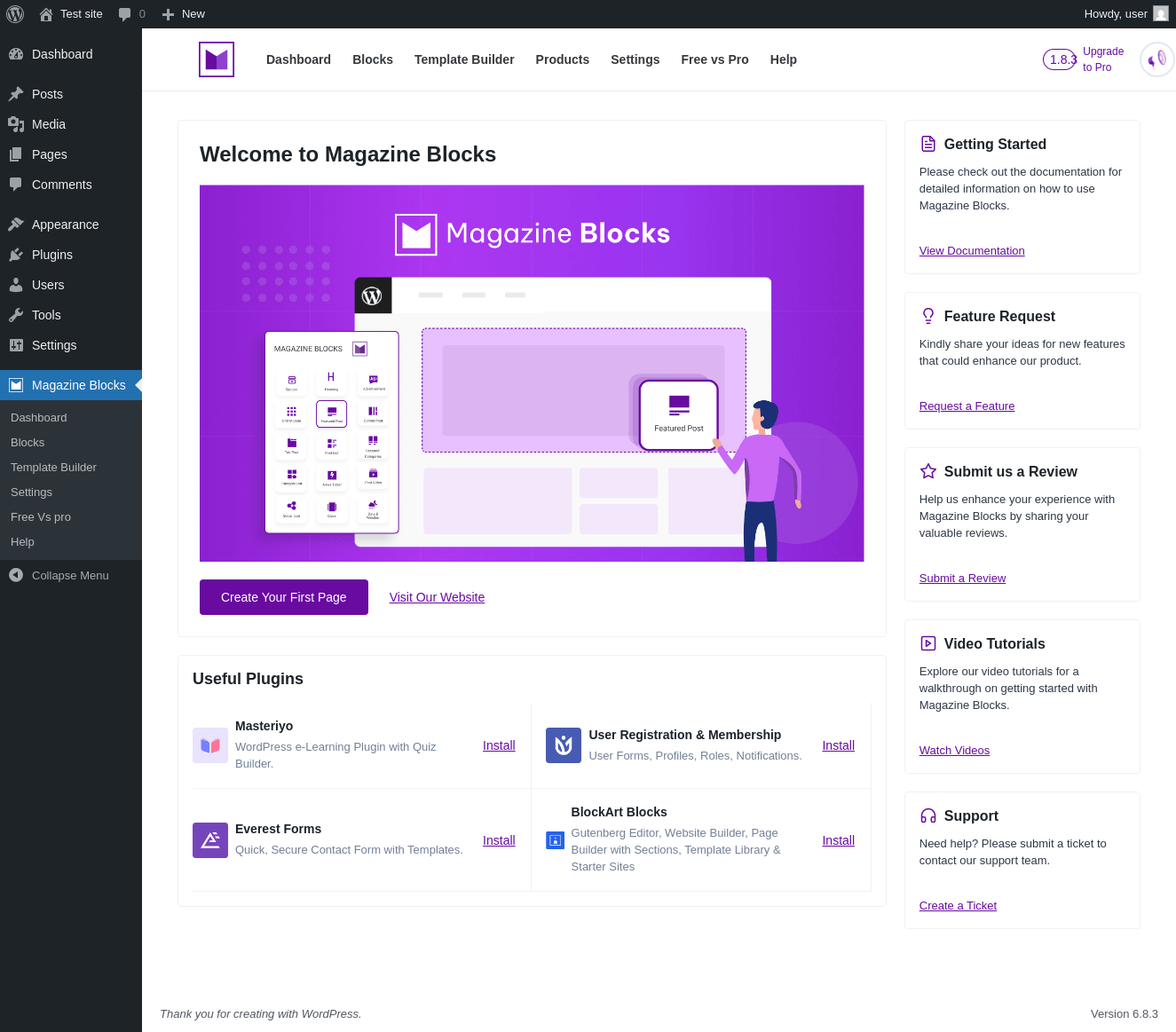Open Blocks submenu item in sidebar

pyautogui.click(x=28, y=443)
